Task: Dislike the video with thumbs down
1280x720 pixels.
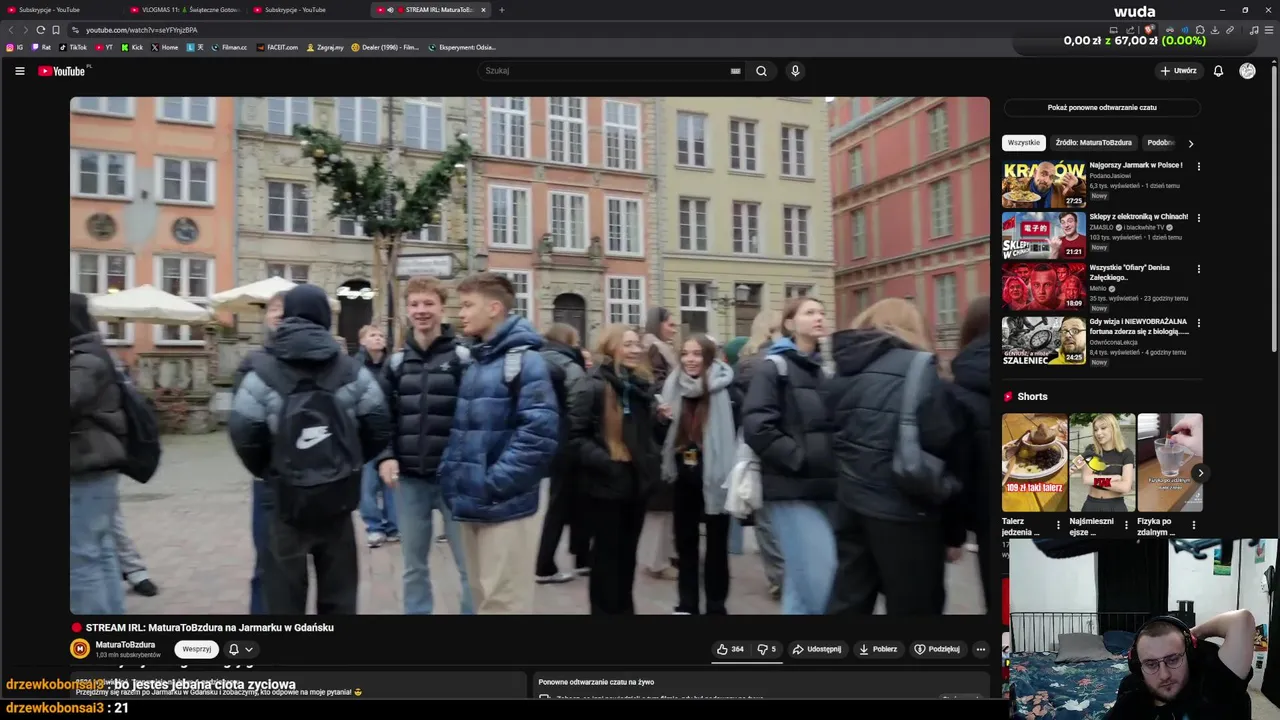Action: 766,649
